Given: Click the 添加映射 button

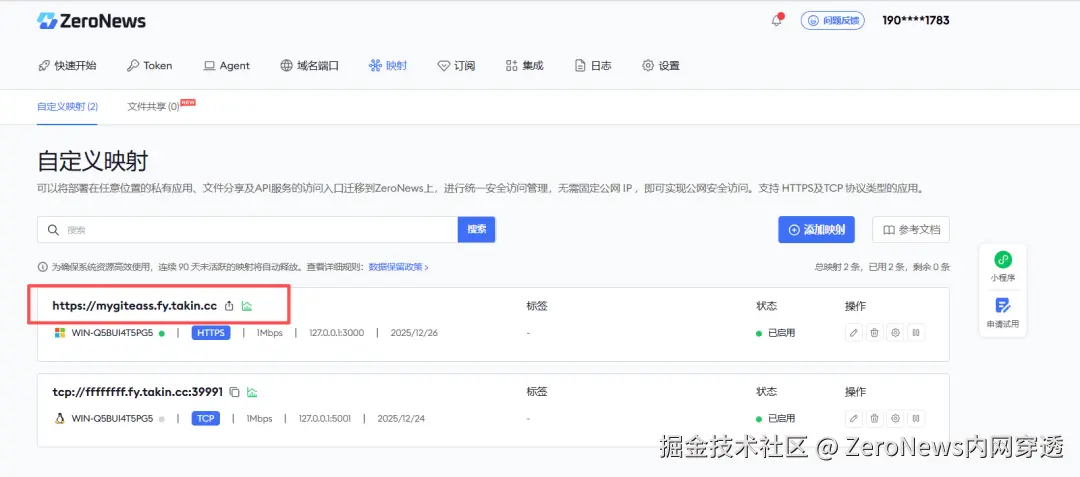Looking at the screenshot, I should click(x=816, y=230).
